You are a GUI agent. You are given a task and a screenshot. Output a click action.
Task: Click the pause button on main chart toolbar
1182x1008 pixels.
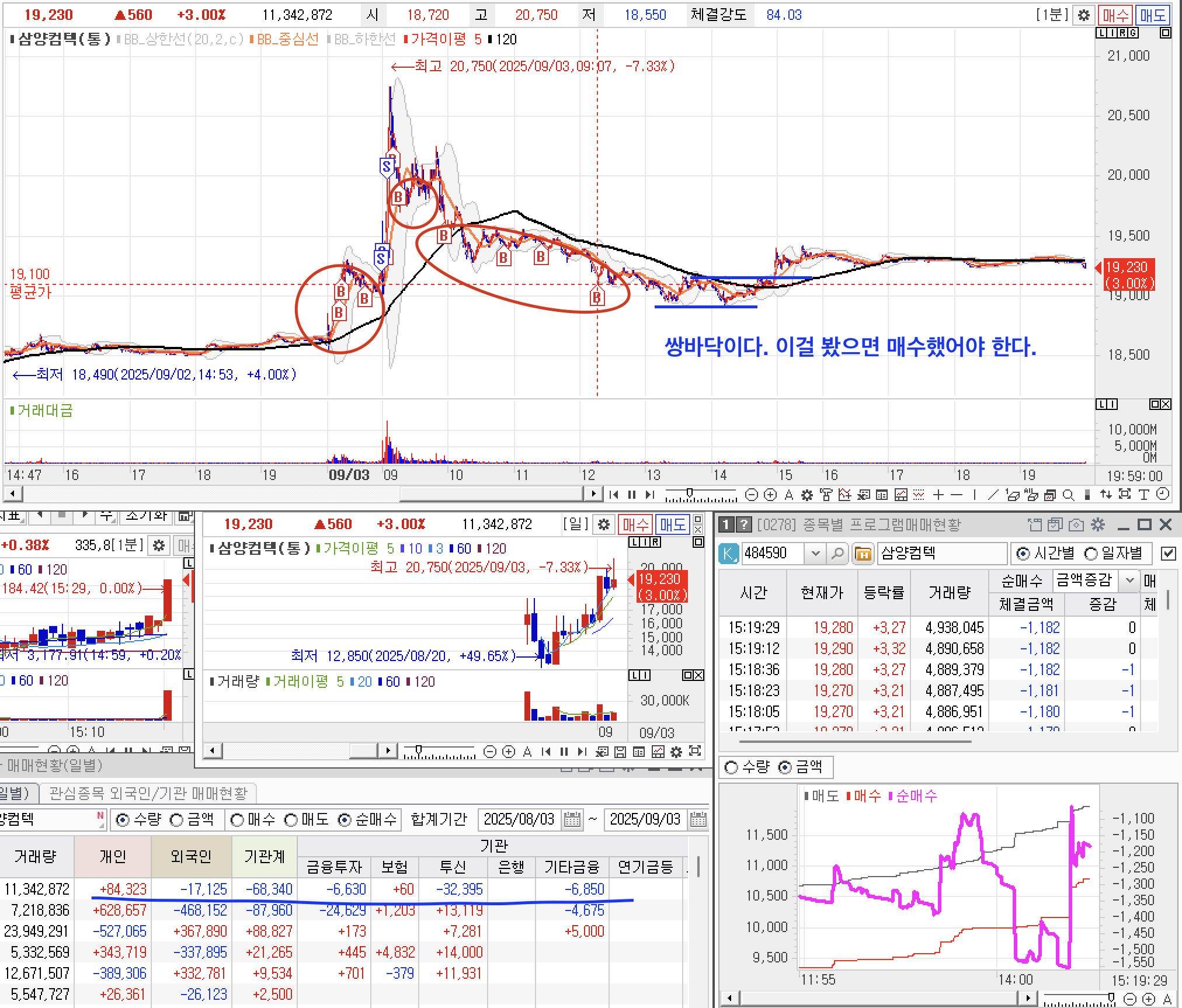pos(631,495)
